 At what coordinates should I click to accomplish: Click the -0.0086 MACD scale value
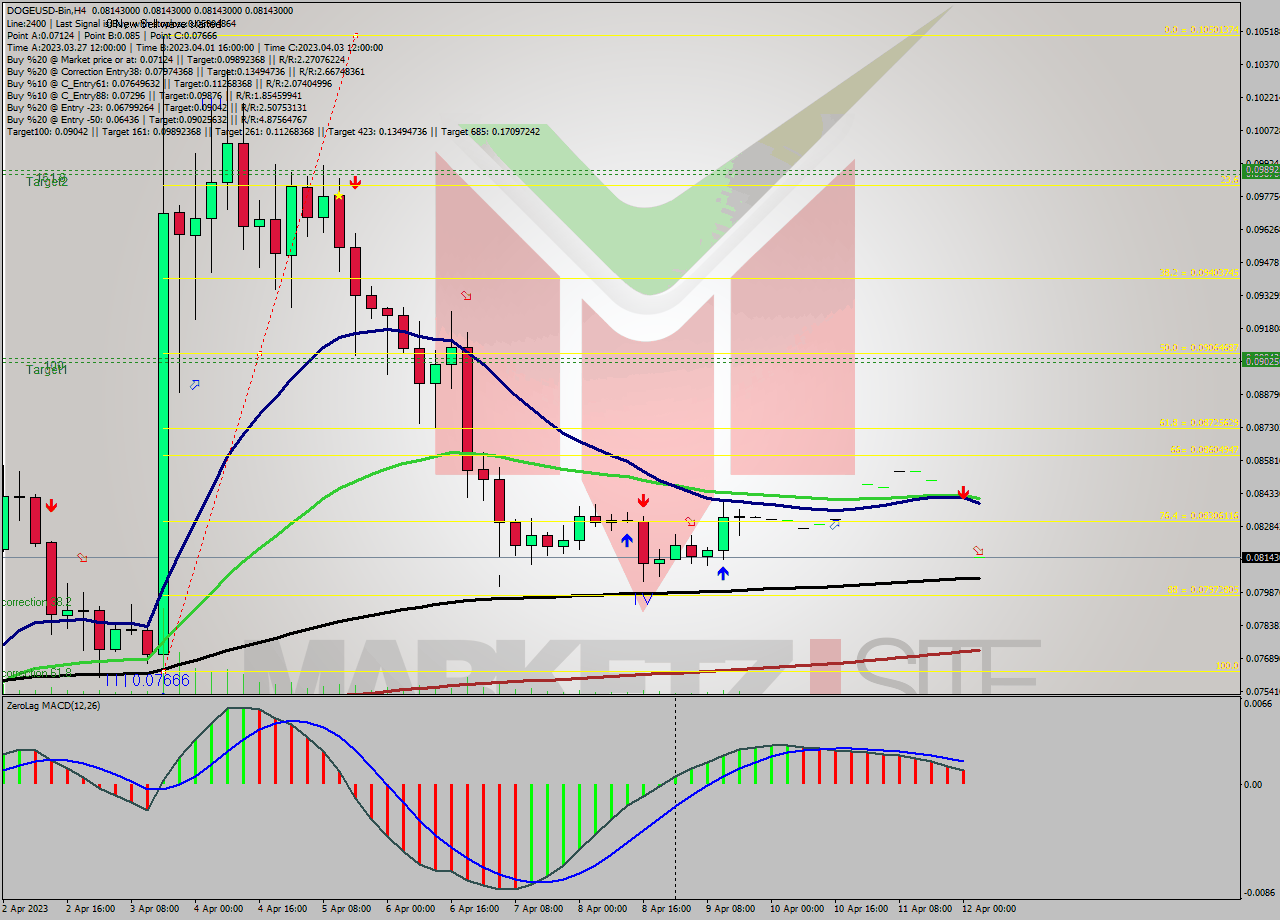click(x=1260, y=892)
